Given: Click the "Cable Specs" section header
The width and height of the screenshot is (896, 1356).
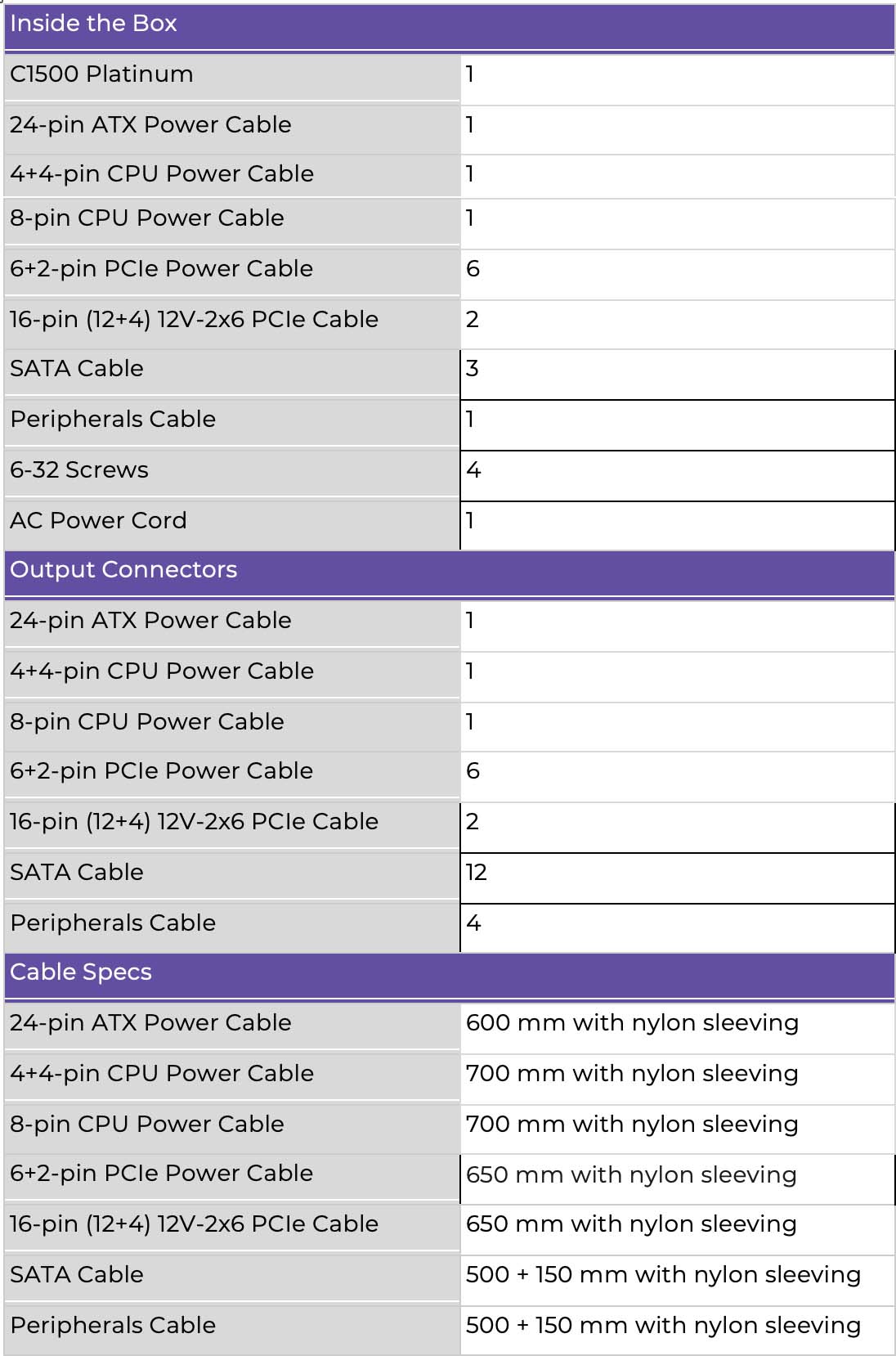Looking at the screenshot, I should click(x=81, y=972).
